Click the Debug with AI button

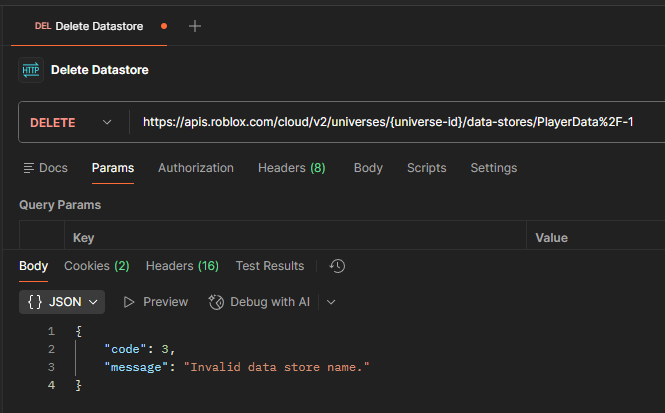click(x=260, y=302)
